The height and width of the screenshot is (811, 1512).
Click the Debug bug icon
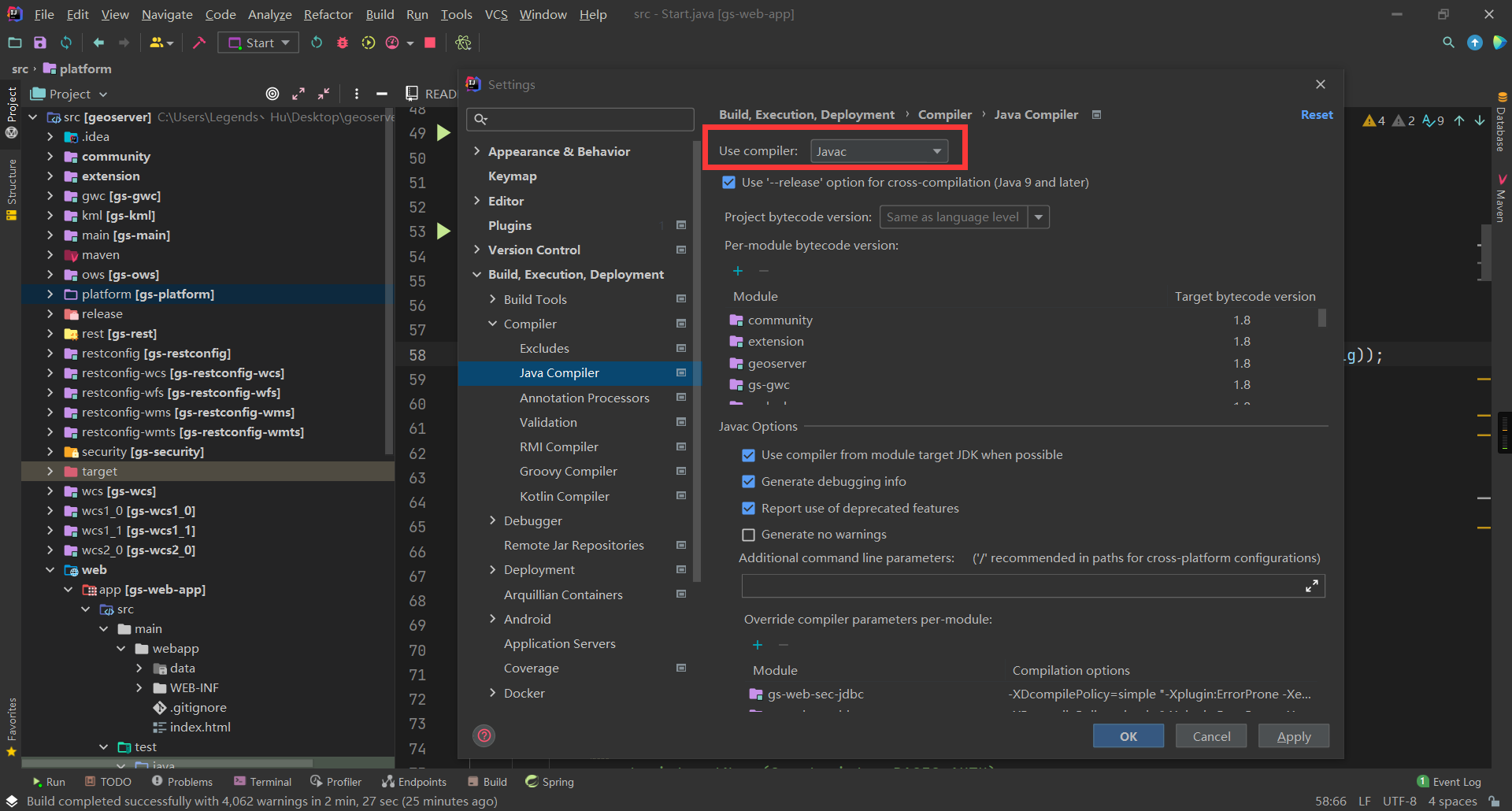point(343,43)
